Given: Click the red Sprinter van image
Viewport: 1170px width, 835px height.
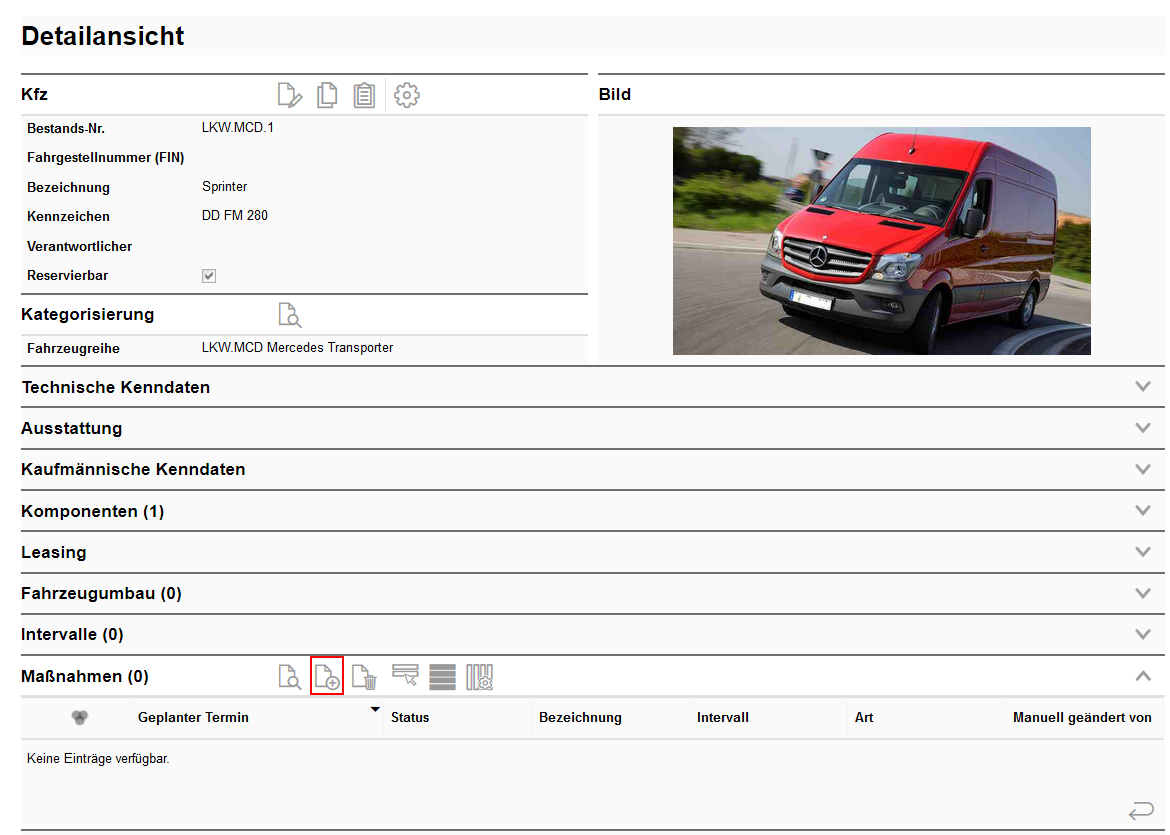Looking at the screenshot, I should [881, 241].
